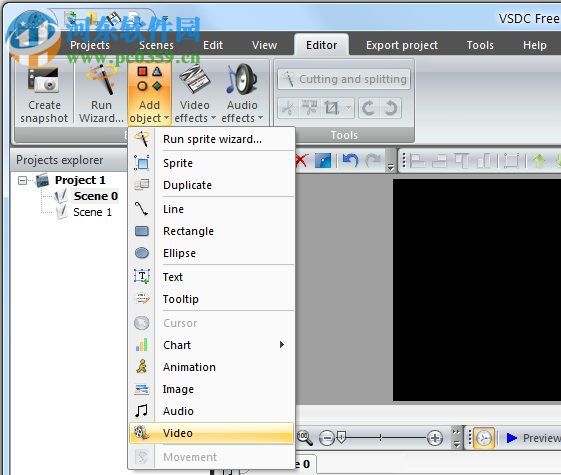This screenshot has width=561, height=475.
Task: Click the green up arrow order icon
Action: click(539, 160)
